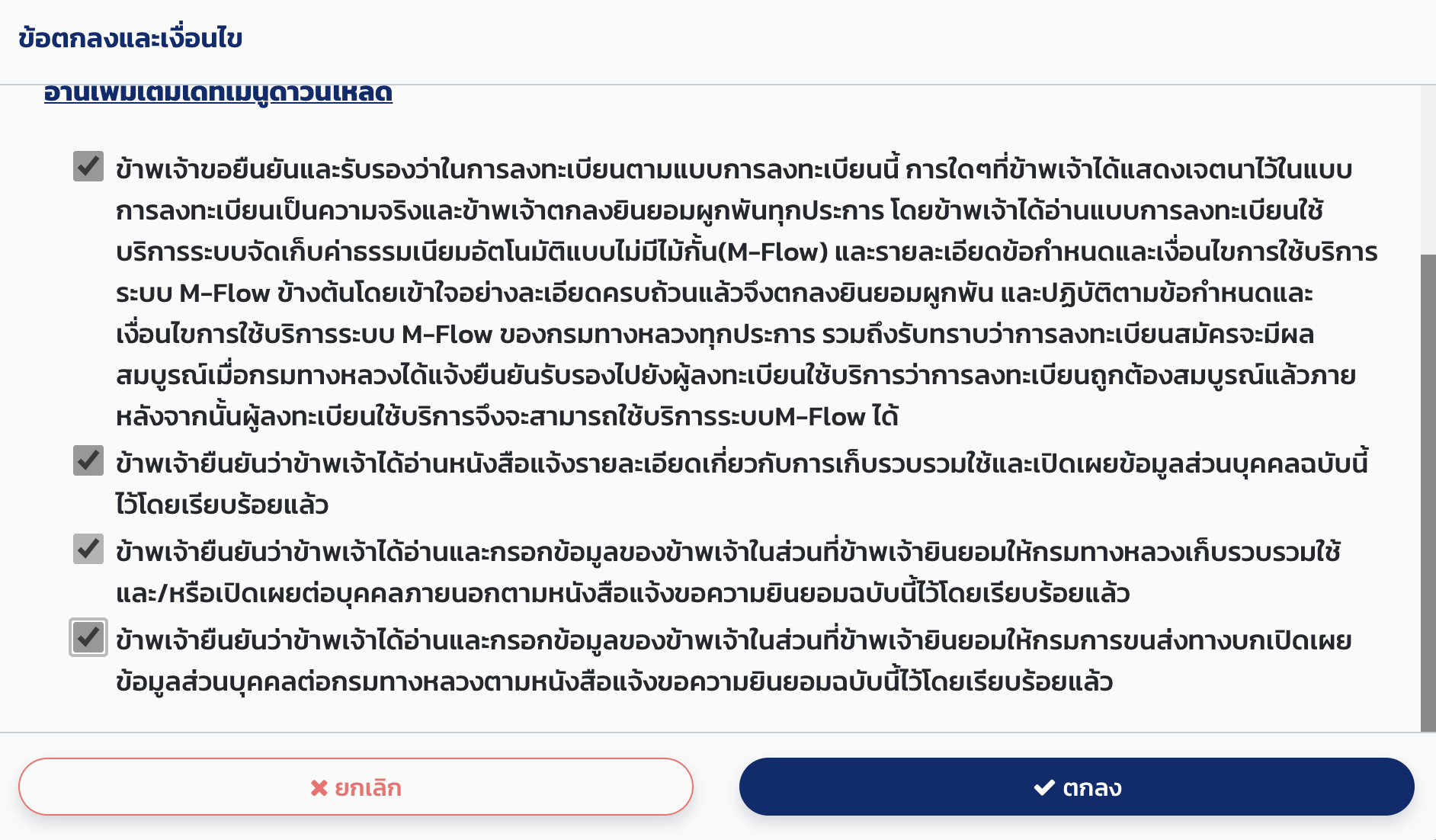1436x840 pixels.
Task: Untick the third checkbox for กรมทางหลวง data consent
Action: [x=88, y=549]
